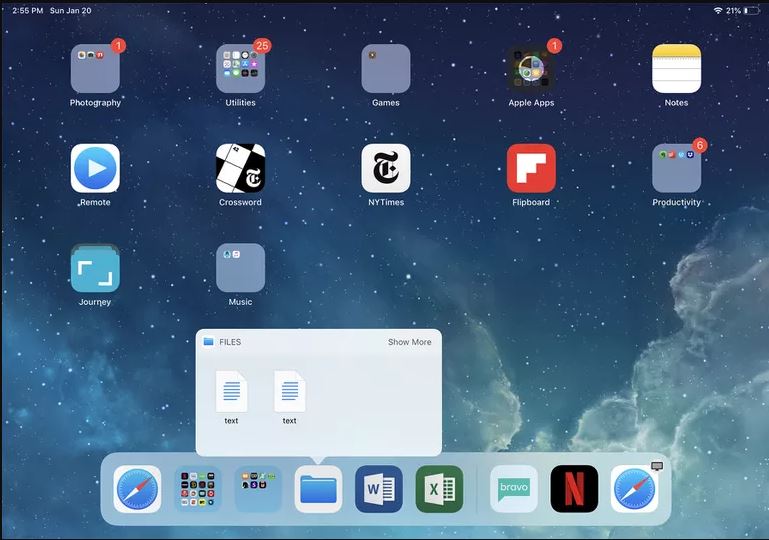This screenshot has height=540, width=769.
Task: Tap Show More in the Files popup
Action: pyautogui.click(x=410, y=342)
